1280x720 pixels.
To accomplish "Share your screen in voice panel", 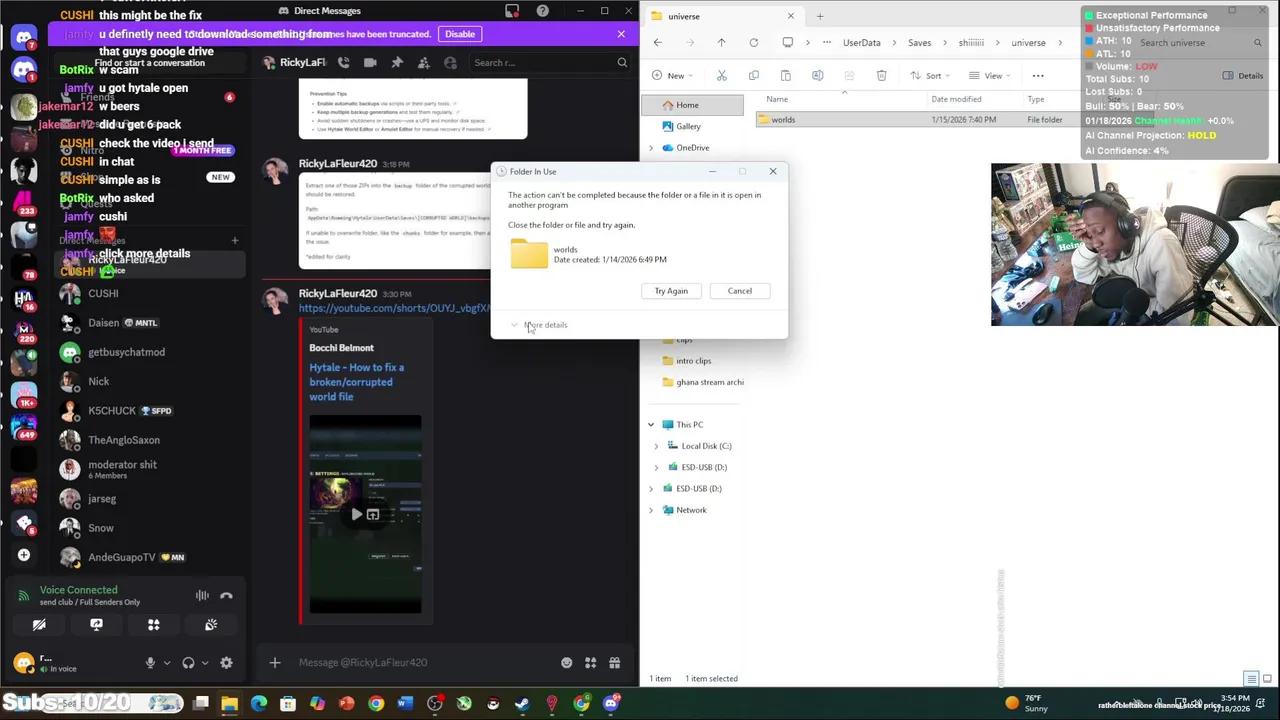I will (x=96, y=625).
